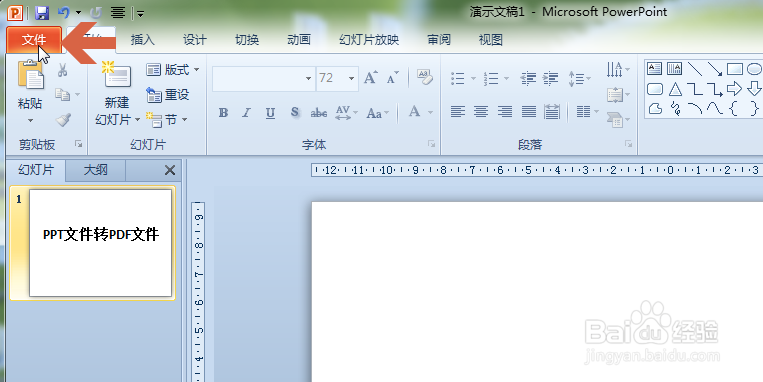
Task: Decrease the list indent level
Action: pyautogui.click(x=528, y=78)
